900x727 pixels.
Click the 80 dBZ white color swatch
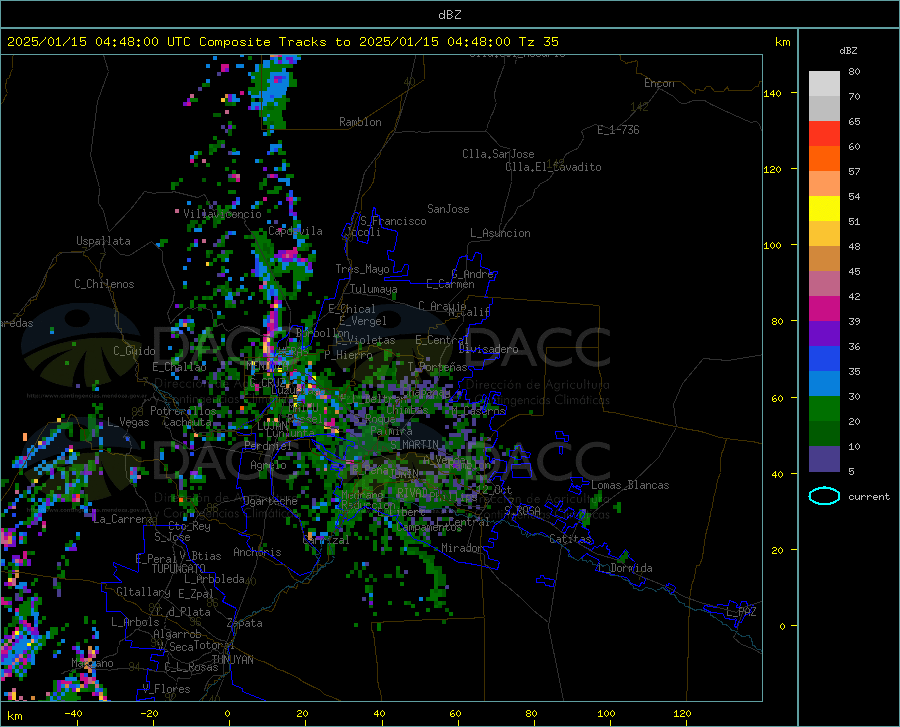pyautogui.click(x=824, y=83)
